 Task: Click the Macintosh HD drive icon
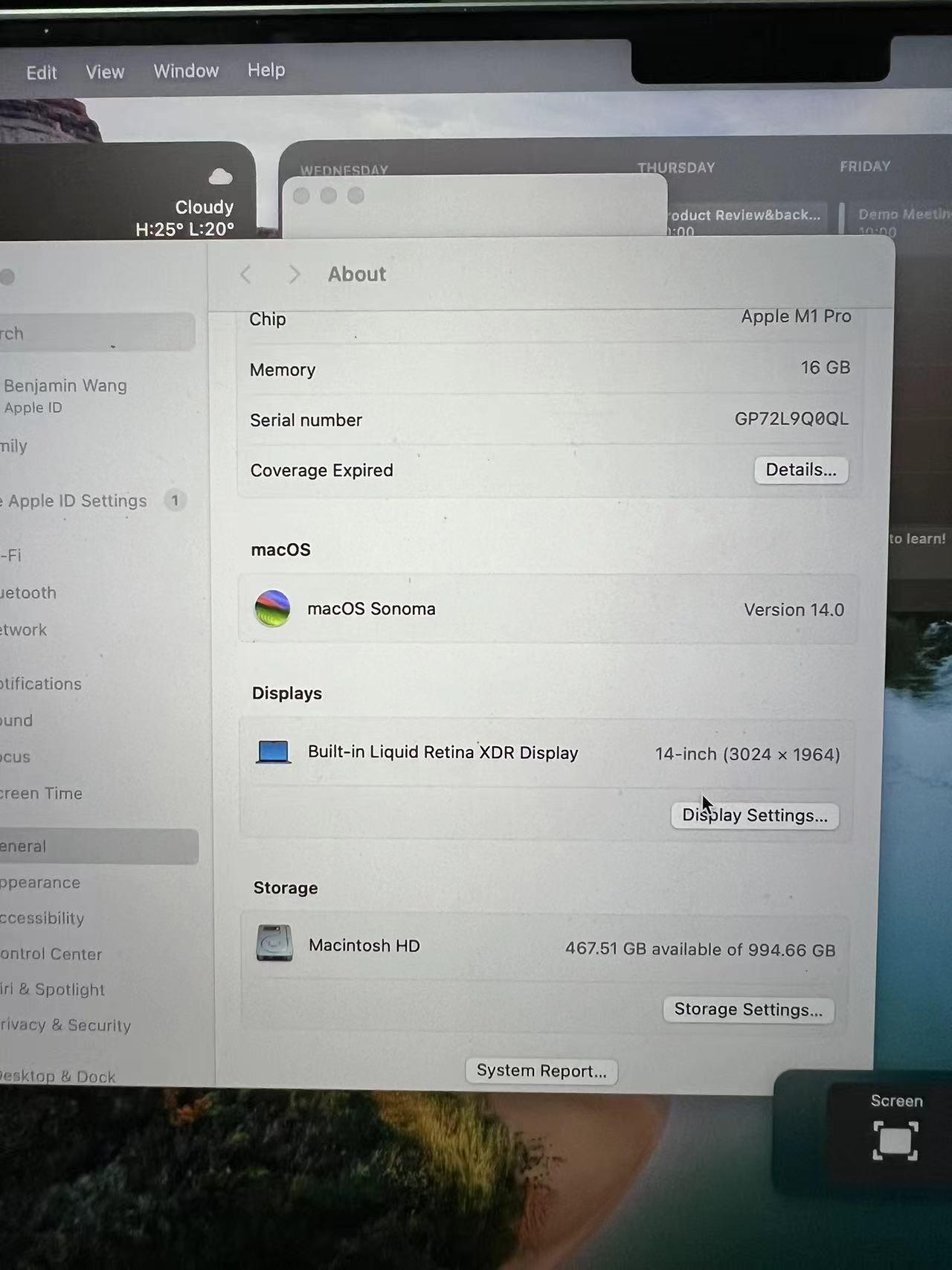click(x=274, y=943)
